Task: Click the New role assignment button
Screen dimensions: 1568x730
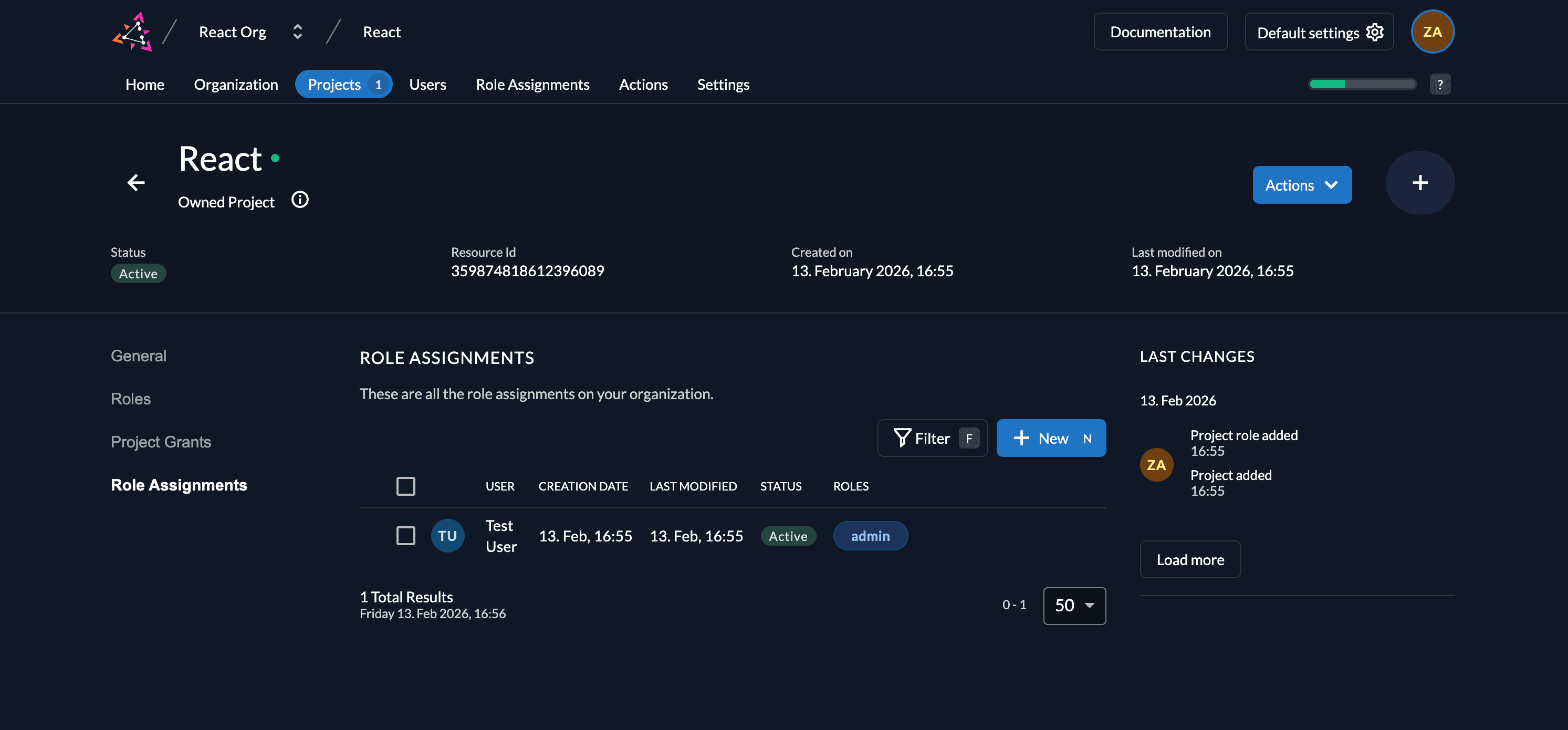Action: [1051, 438]
